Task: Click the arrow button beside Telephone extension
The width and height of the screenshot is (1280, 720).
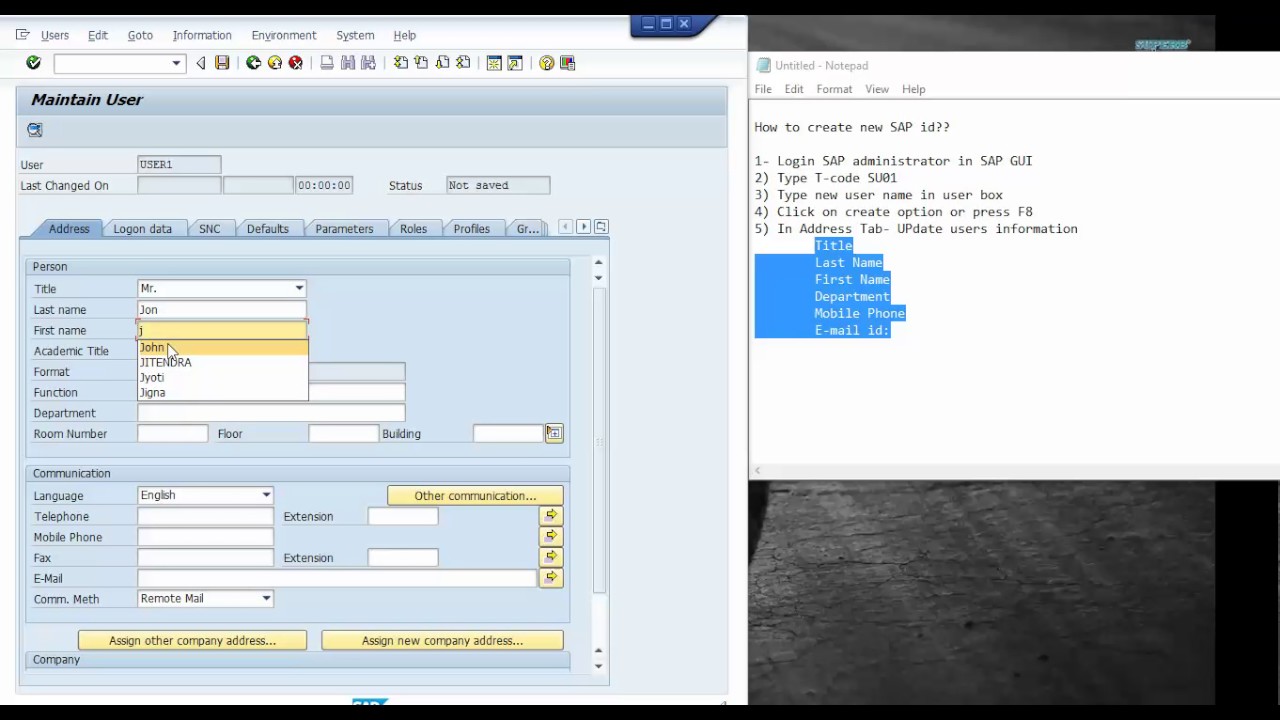Action: click(551, 515)
